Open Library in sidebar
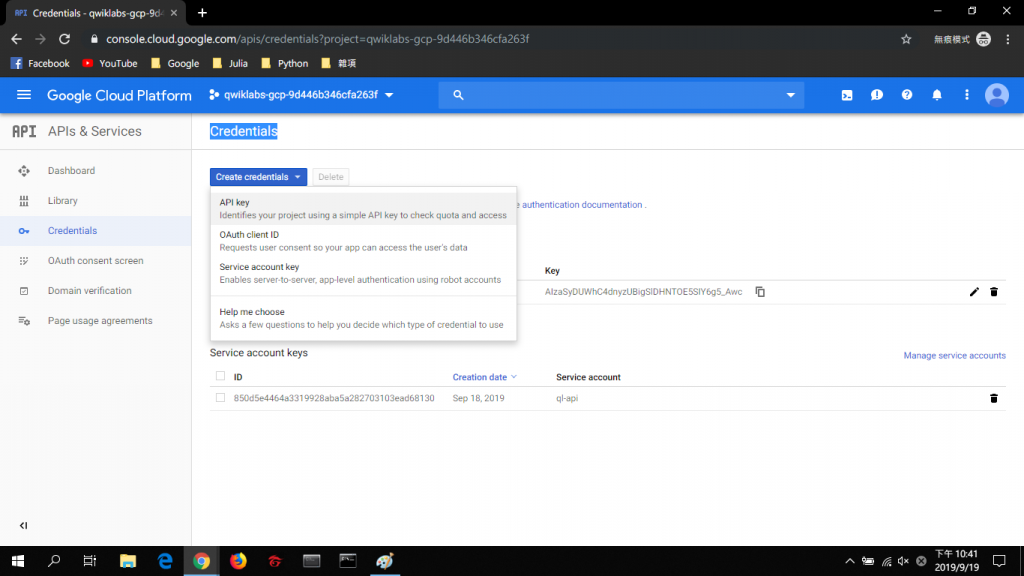This screenshot has width=1024, height=576. [95, 201]
